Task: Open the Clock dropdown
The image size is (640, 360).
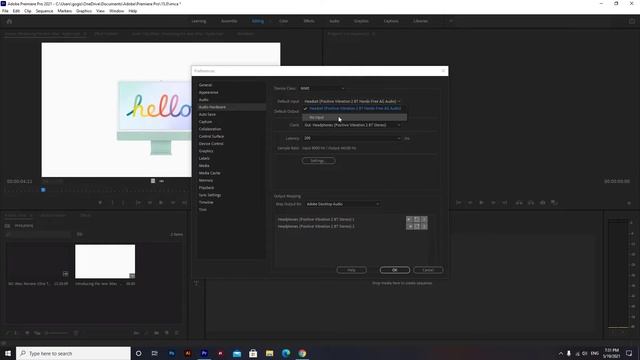Action: pyautogui.click(x=352, y=125)
